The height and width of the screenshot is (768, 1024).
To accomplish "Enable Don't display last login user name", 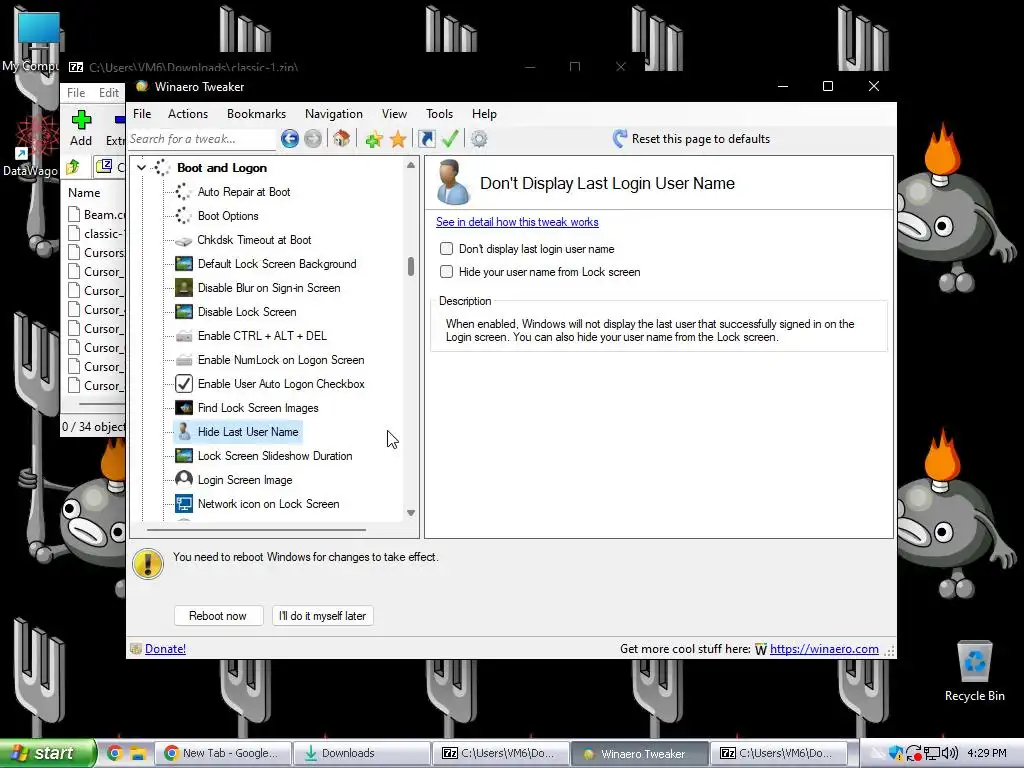I will [x=447, y=249].
